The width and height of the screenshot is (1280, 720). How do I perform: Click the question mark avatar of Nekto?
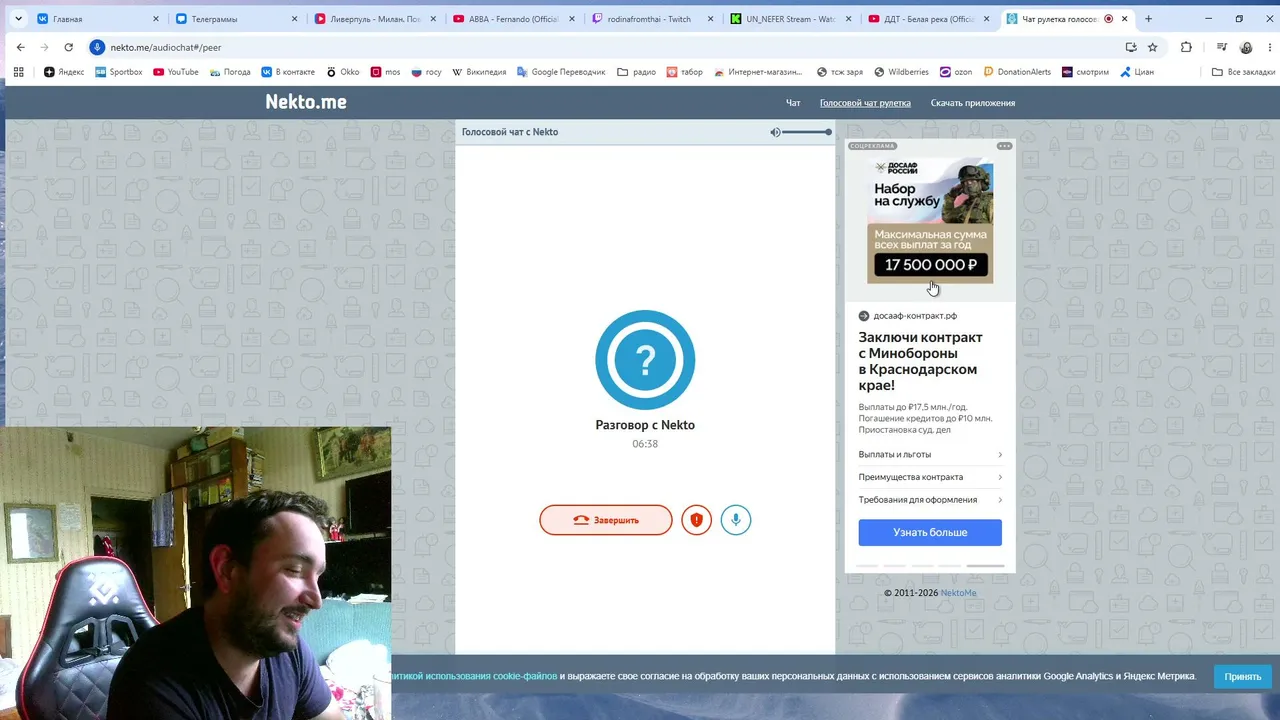(645, 360)
